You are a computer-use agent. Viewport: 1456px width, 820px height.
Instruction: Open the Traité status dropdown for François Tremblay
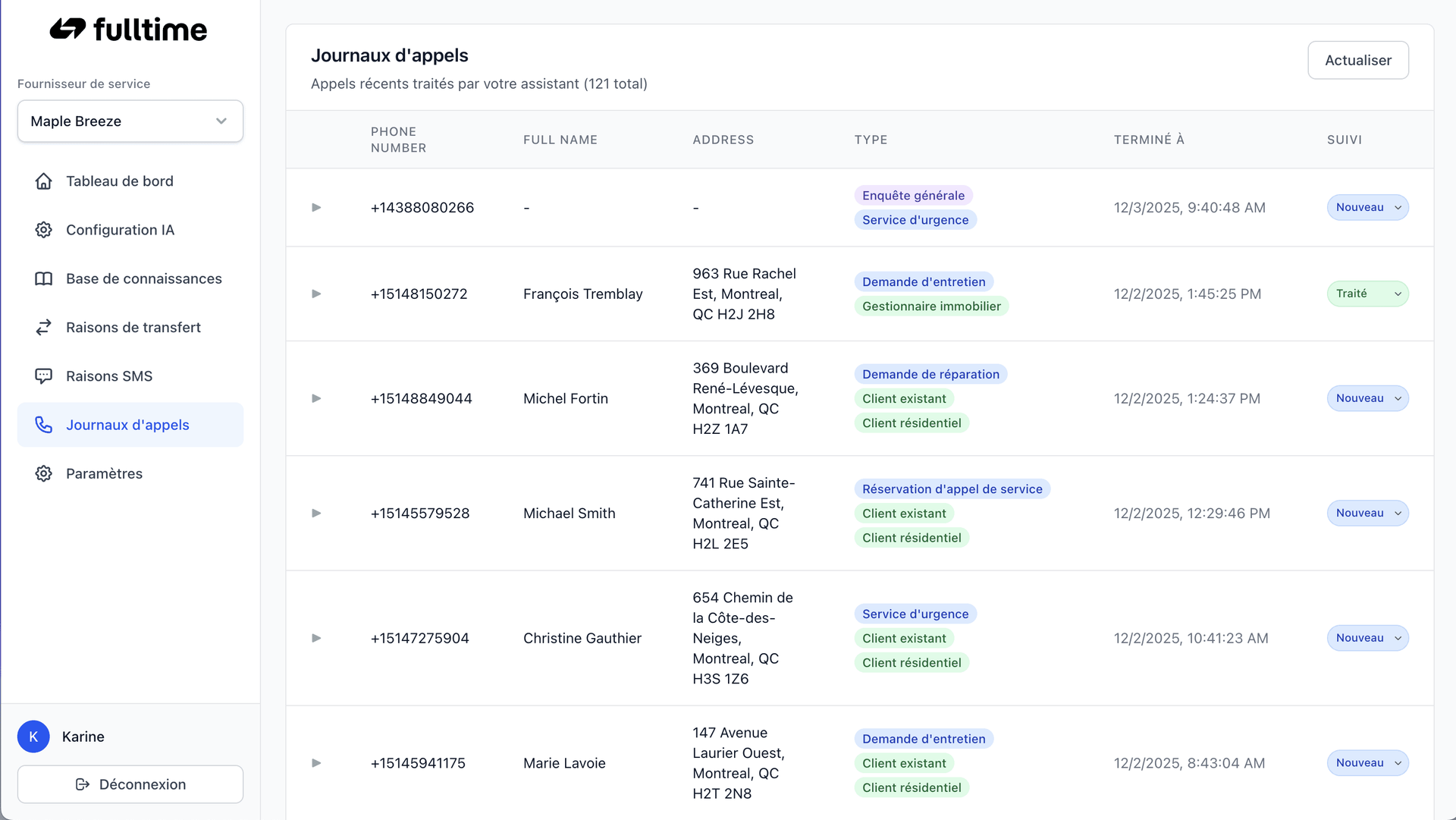(1367, 294)
